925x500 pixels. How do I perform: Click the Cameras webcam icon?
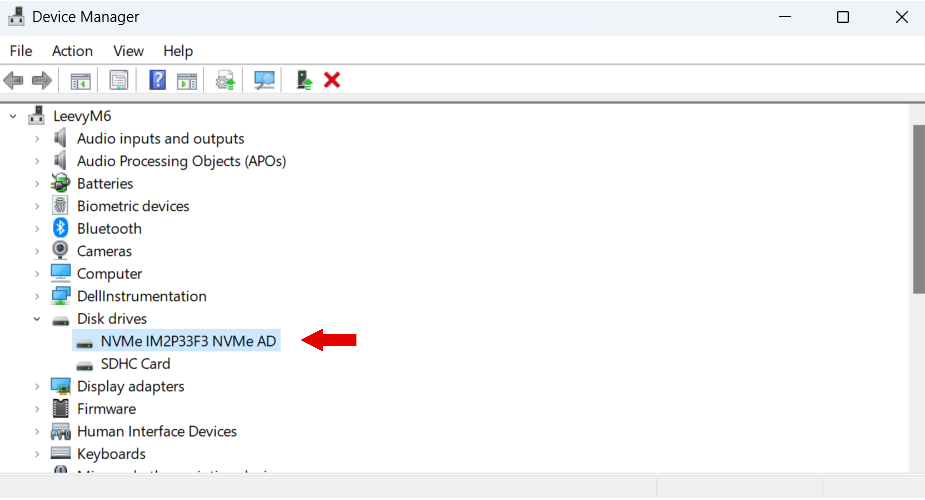60,251
